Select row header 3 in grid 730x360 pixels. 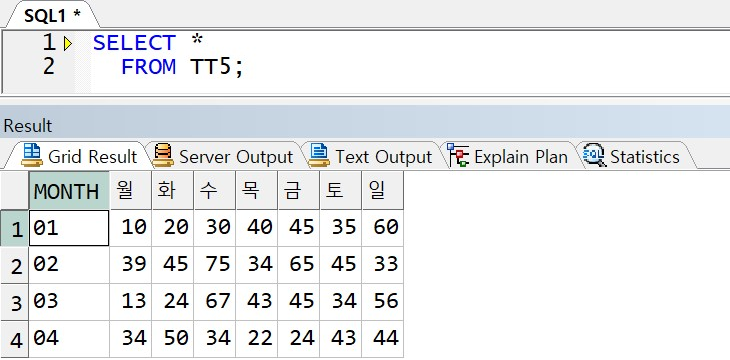15,302
